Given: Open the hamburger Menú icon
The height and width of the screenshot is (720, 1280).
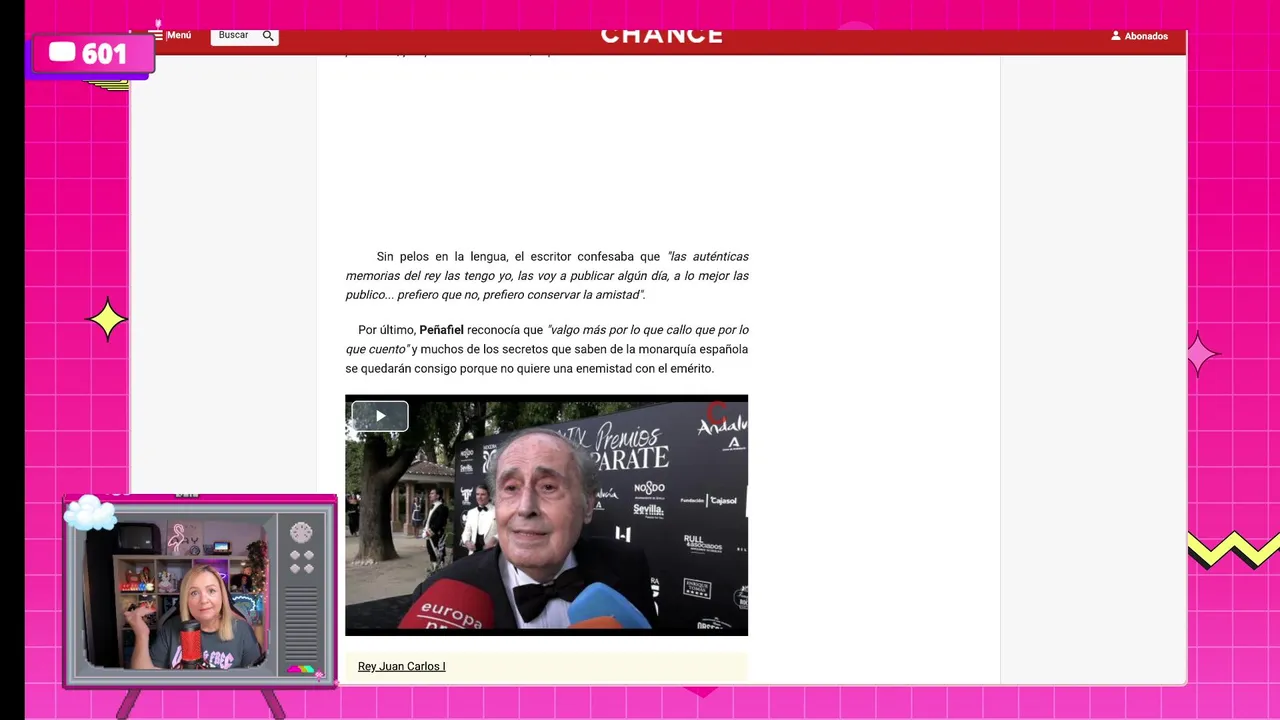Looking at the screenshot, I should click(156, 35).
